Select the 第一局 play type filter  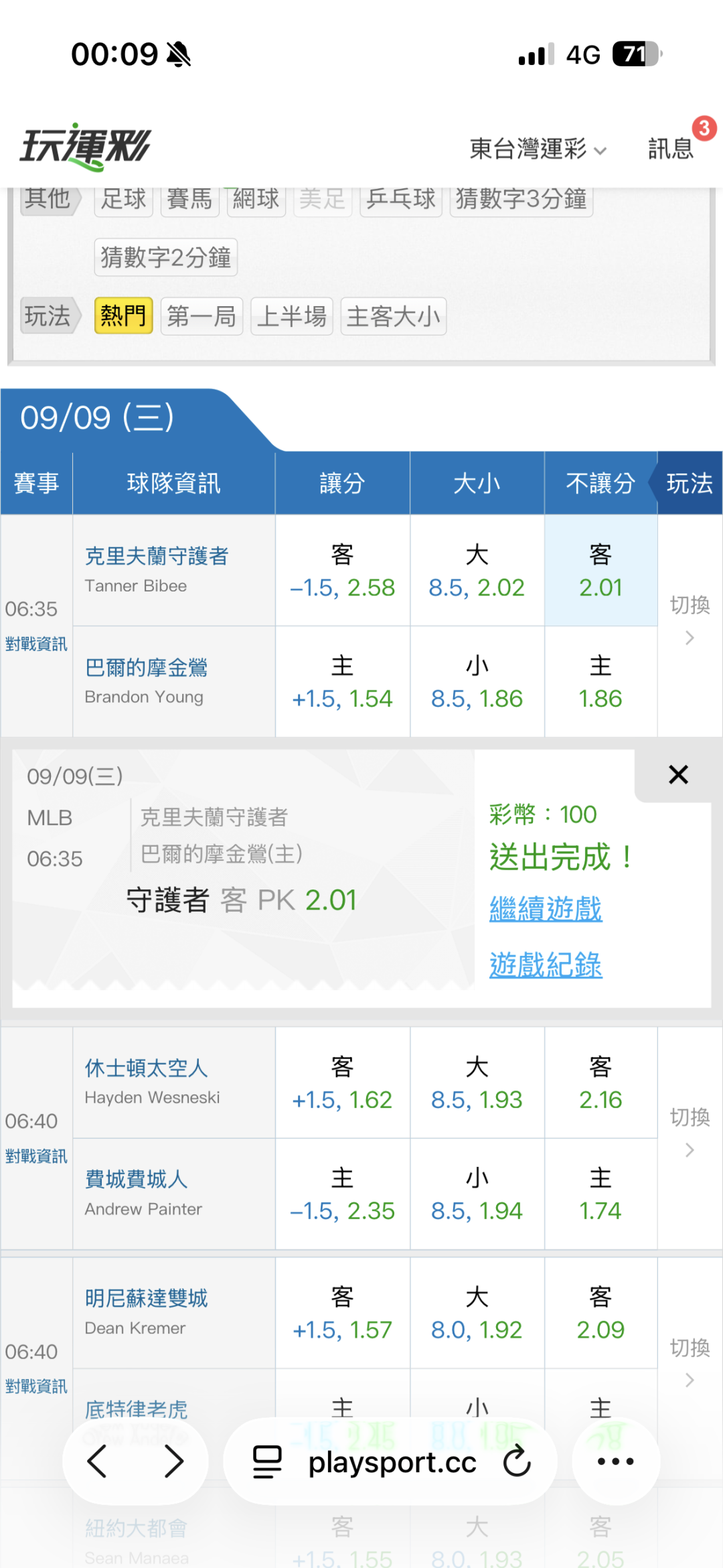click(202, 315)
